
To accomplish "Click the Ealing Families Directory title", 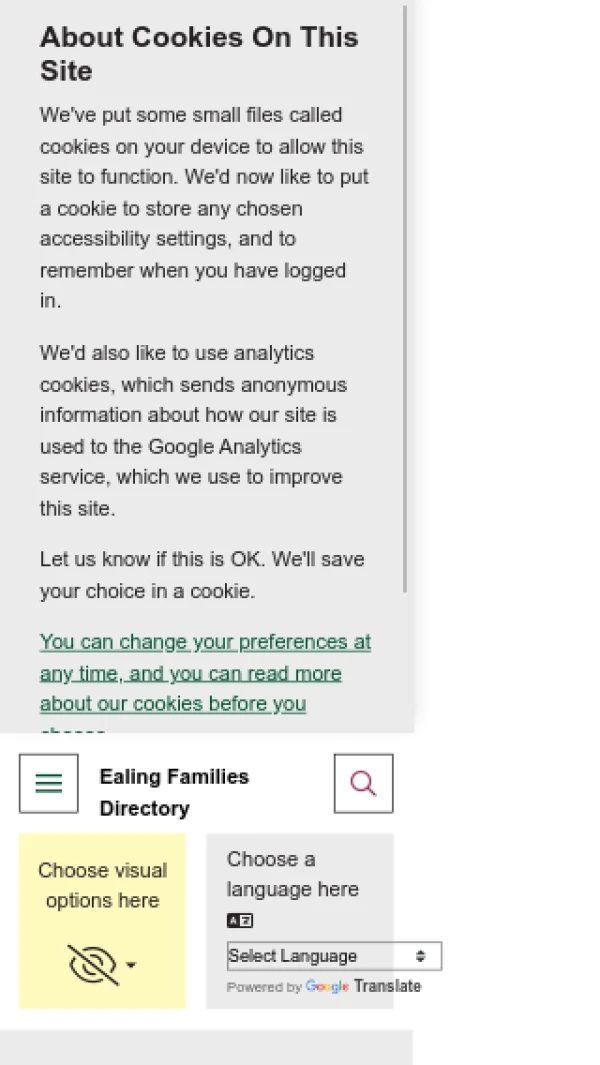I will (174, 792).
